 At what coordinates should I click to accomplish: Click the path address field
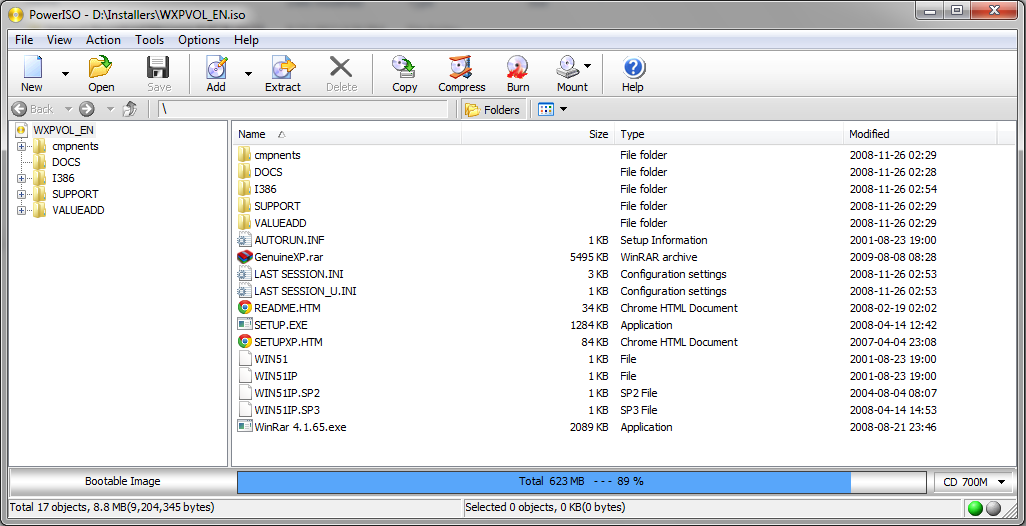[303, 109]
